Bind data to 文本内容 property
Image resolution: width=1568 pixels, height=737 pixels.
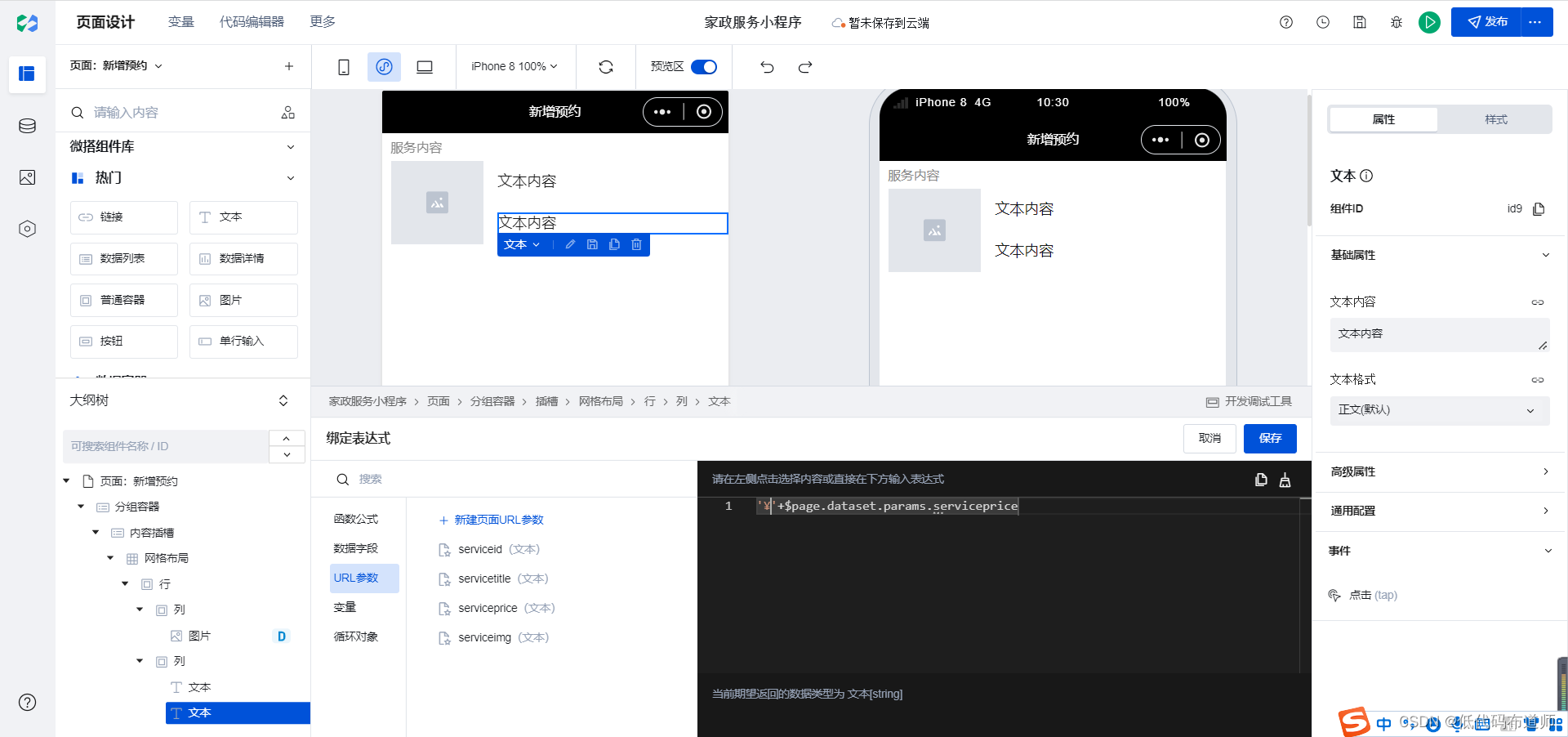click(1538, 302)
